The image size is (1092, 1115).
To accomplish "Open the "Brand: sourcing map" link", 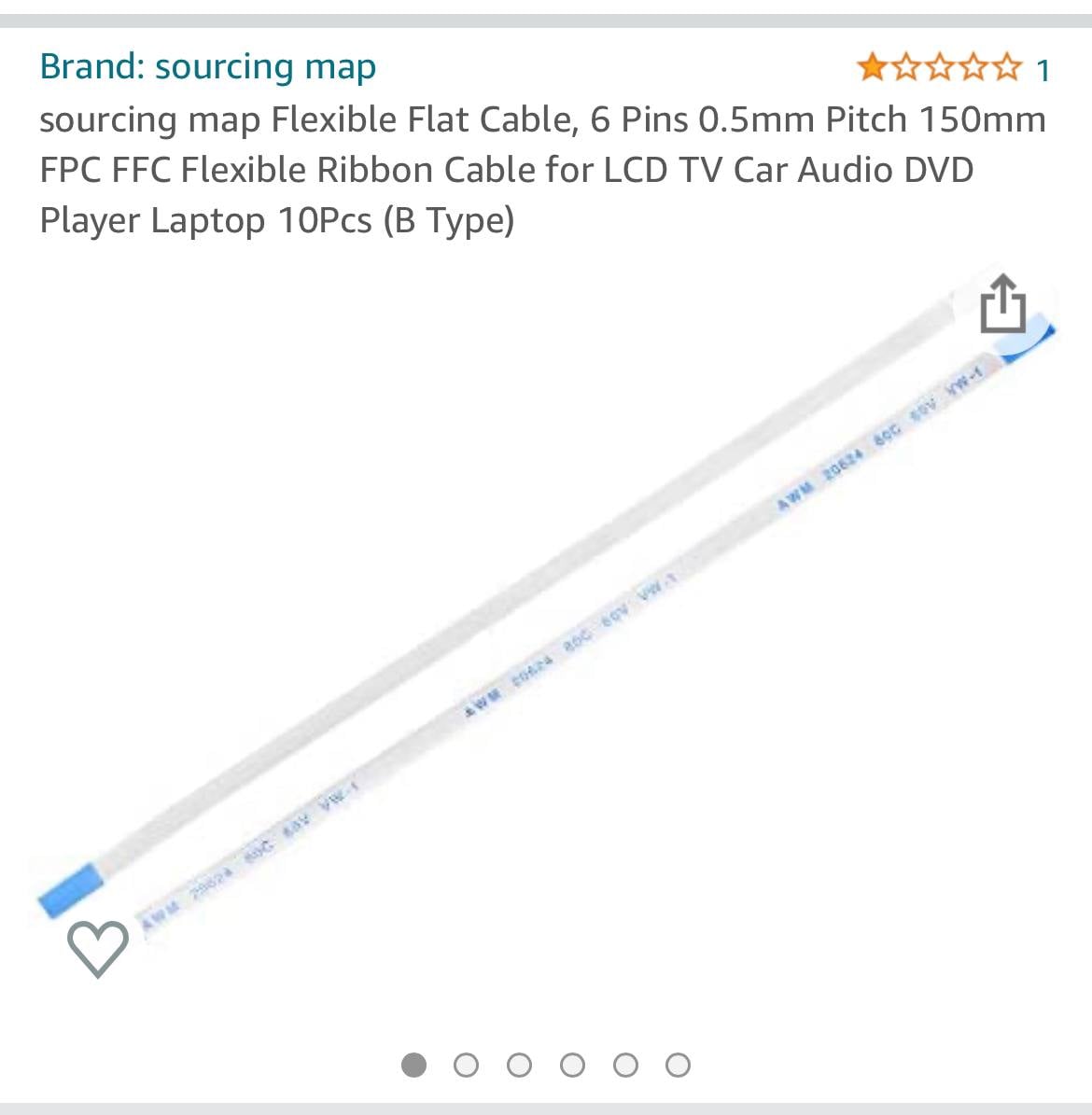I will click(208, 67).
